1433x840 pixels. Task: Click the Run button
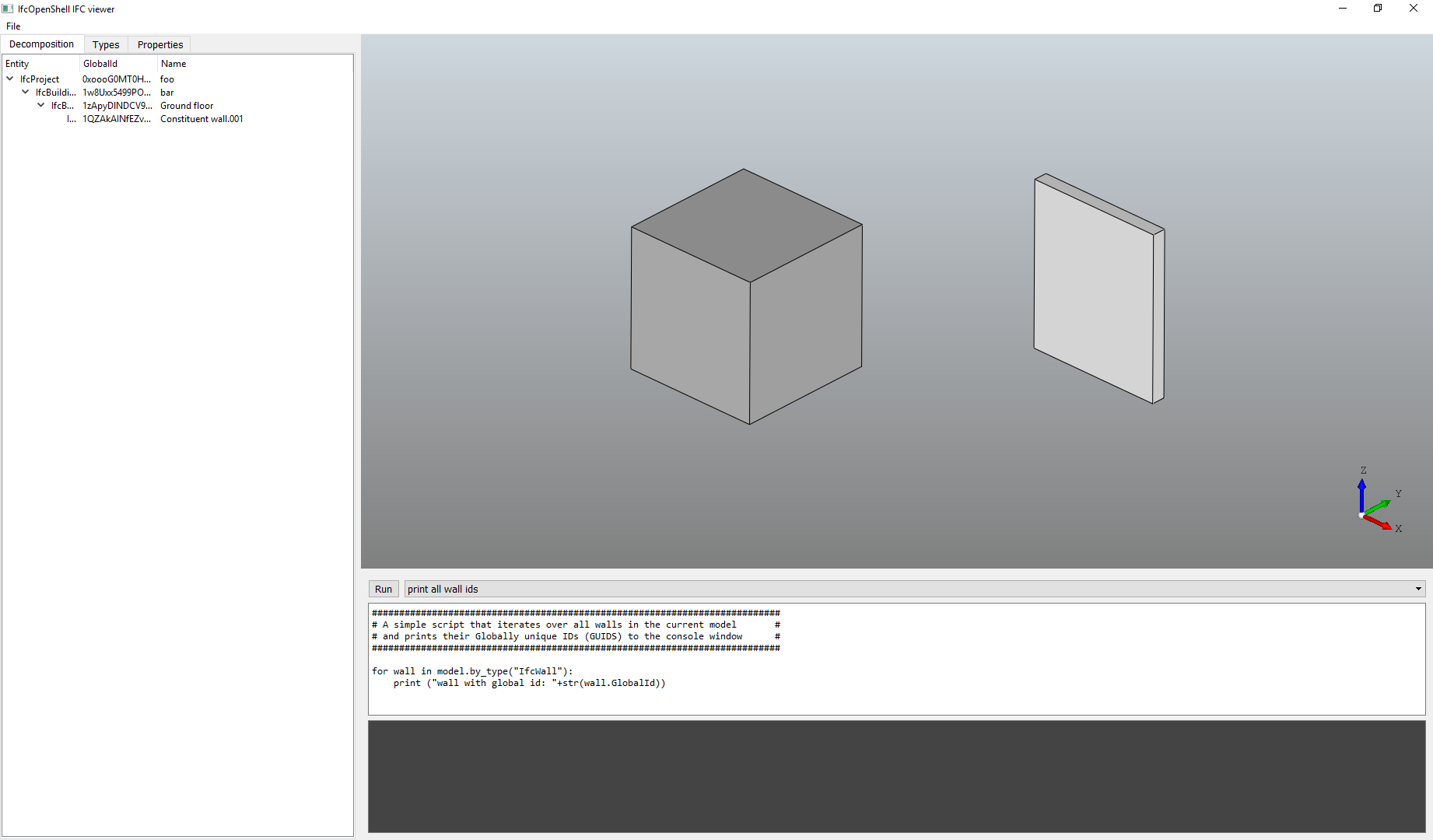(x=383, y=589)
